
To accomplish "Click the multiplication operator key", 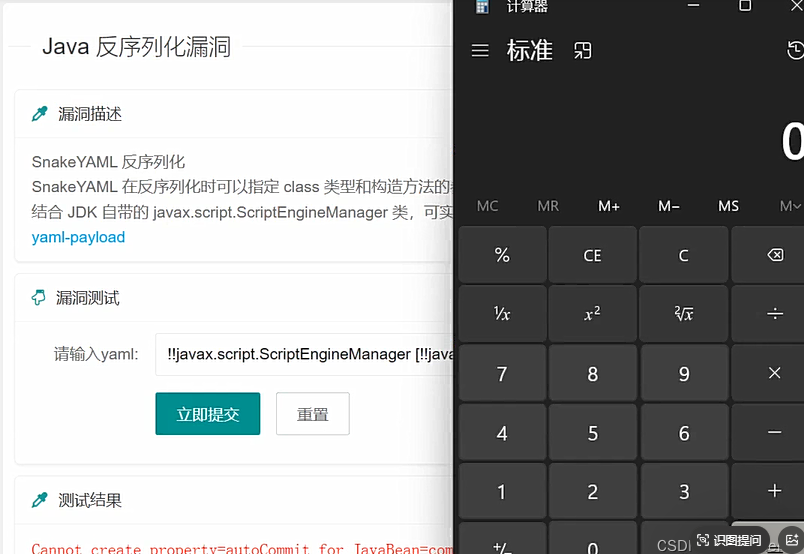I will 774,373.
